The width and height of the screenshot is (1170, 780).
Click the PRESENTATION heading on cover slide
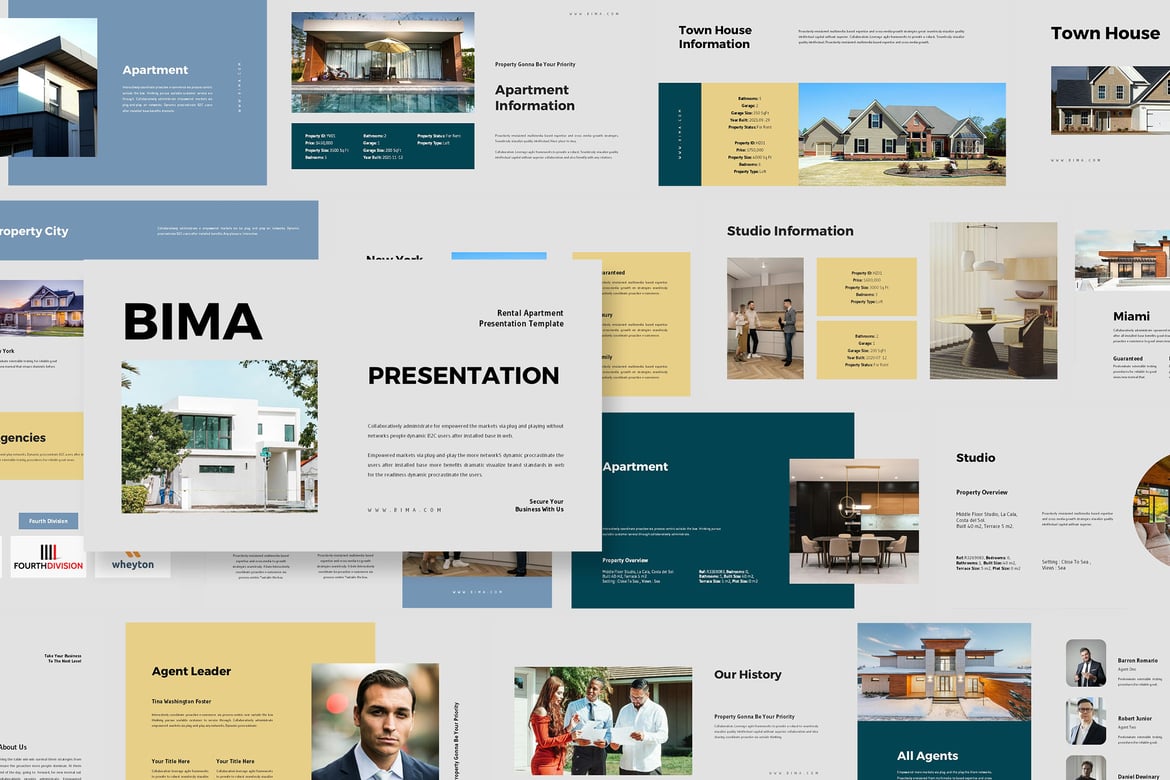(463, 375)
